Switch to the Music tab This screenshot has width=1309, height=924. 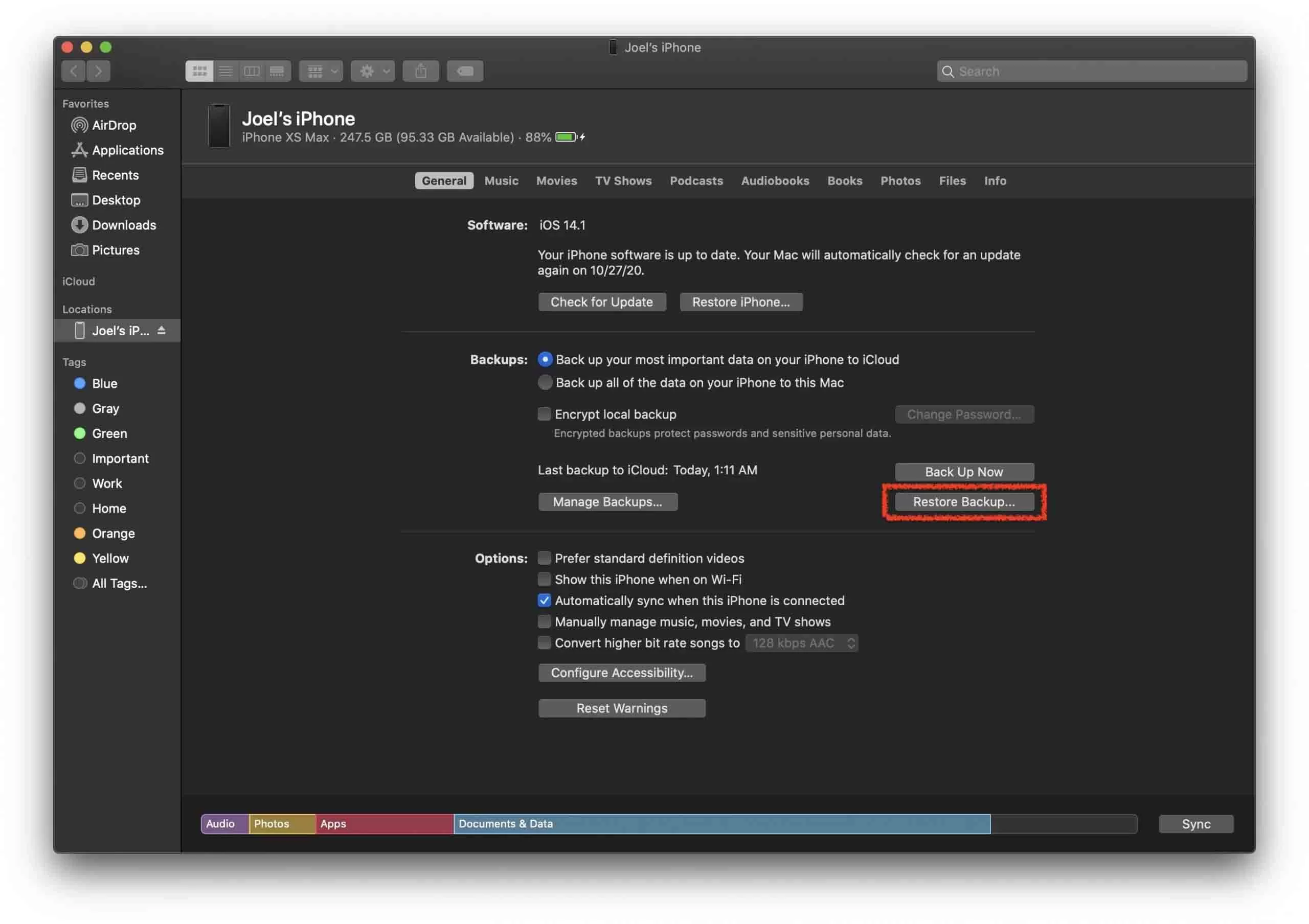tap(501, 180)
